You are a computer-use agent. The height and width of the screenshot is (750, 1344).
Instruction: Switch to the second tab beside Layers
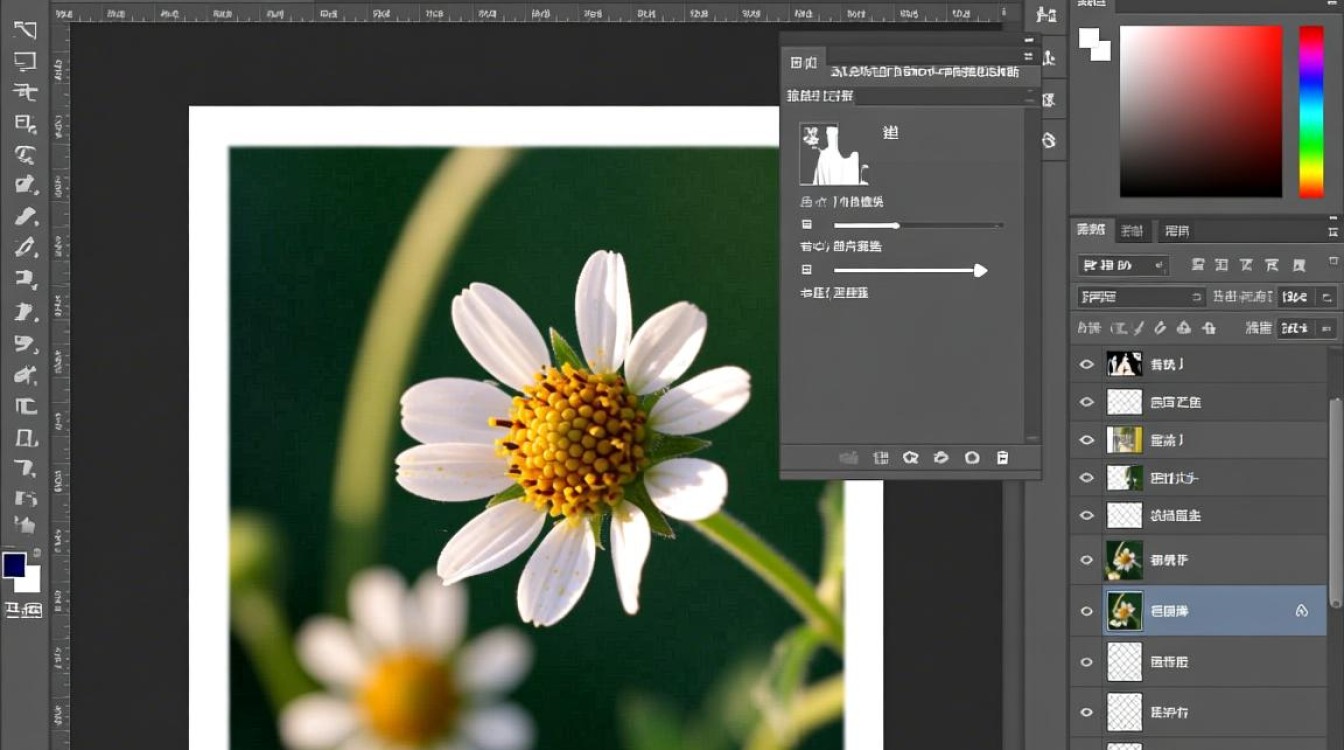point(1131,231)
